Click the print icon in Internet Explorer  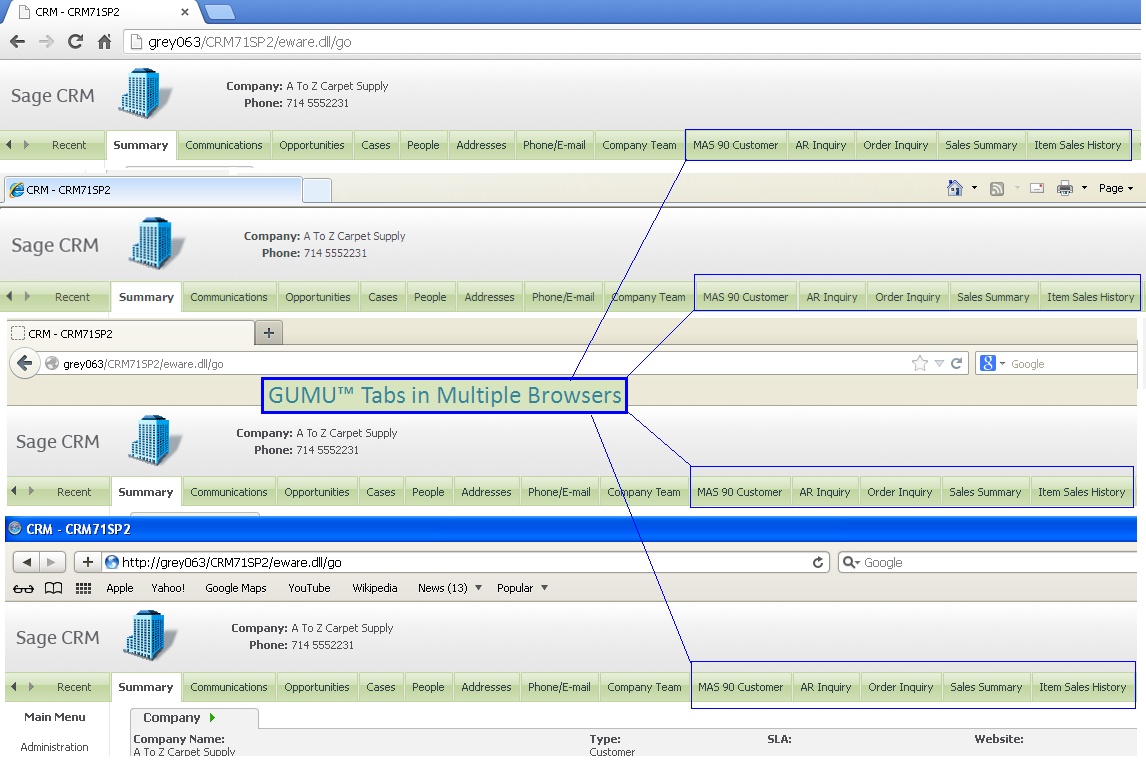1065,188
